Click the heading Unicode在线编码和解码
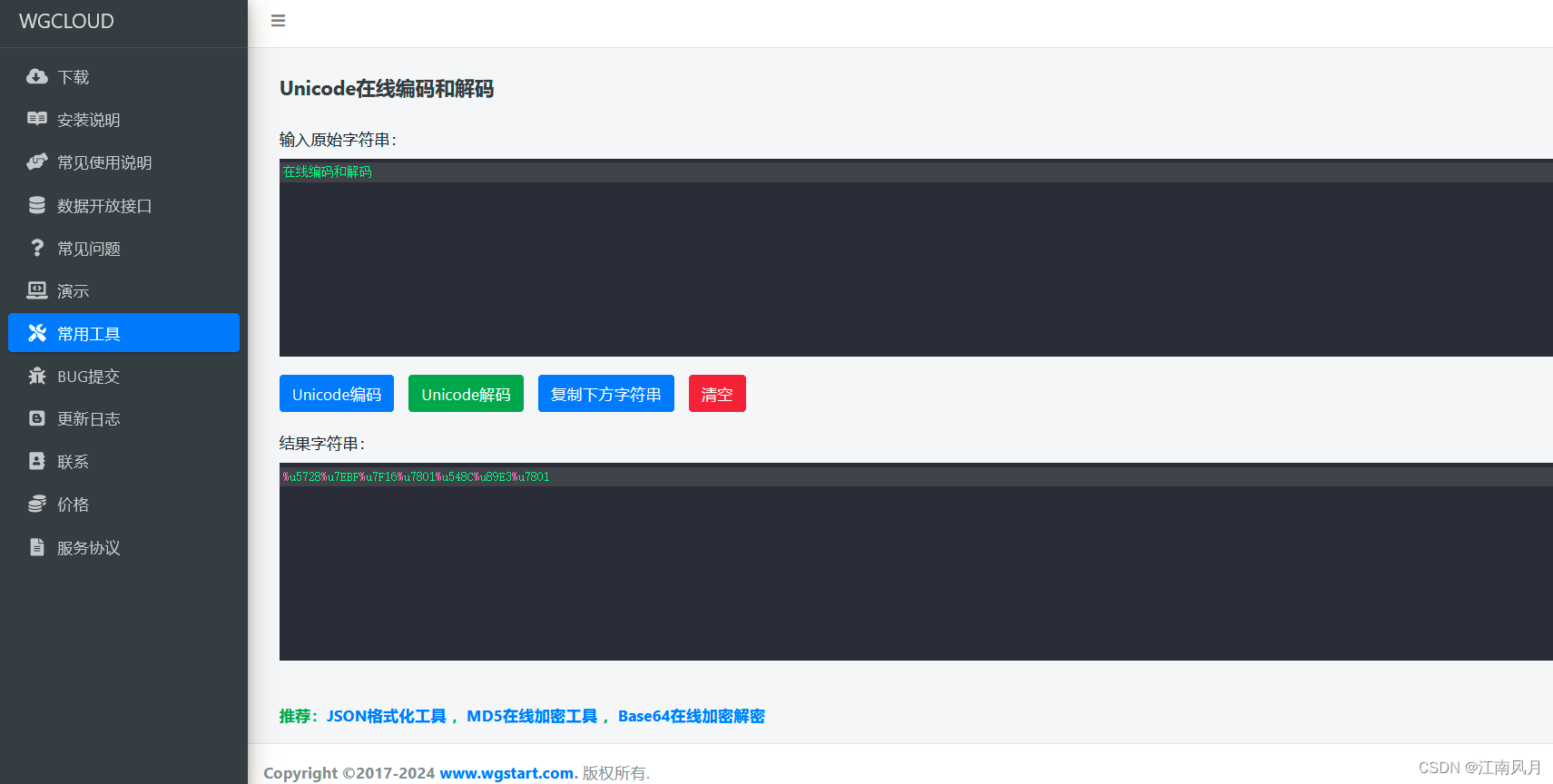Image resolution: width=1553 pixels, height=784 pixels. point(387,88)
